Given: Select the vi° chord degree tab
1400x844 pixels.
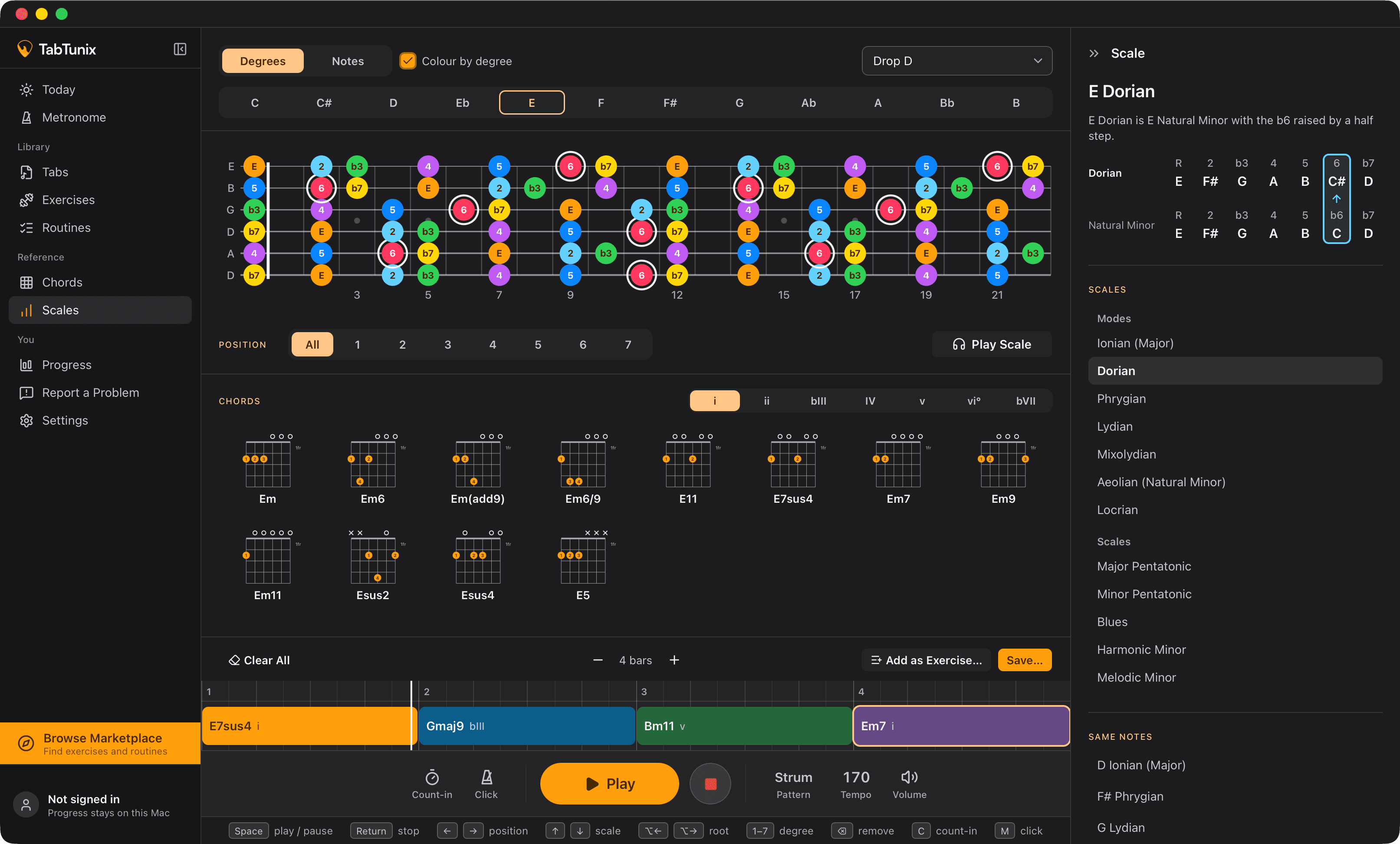Looking at the screenshot, I should pyautogui.click(x=974, y=401).
